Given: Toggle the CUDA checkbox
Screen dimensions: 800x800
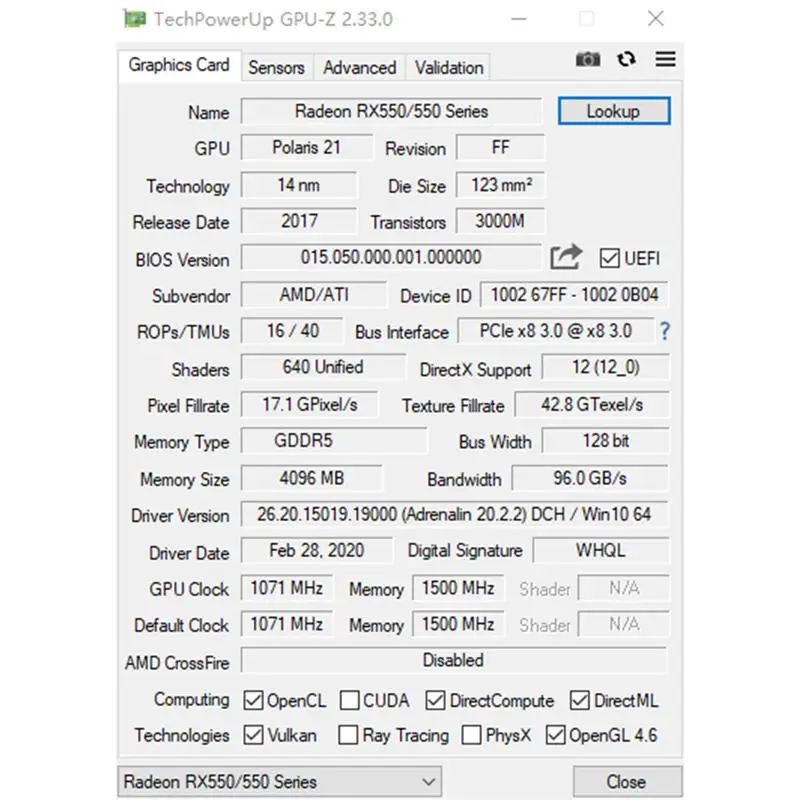Looking at the screenshot, I should point(349,701).
